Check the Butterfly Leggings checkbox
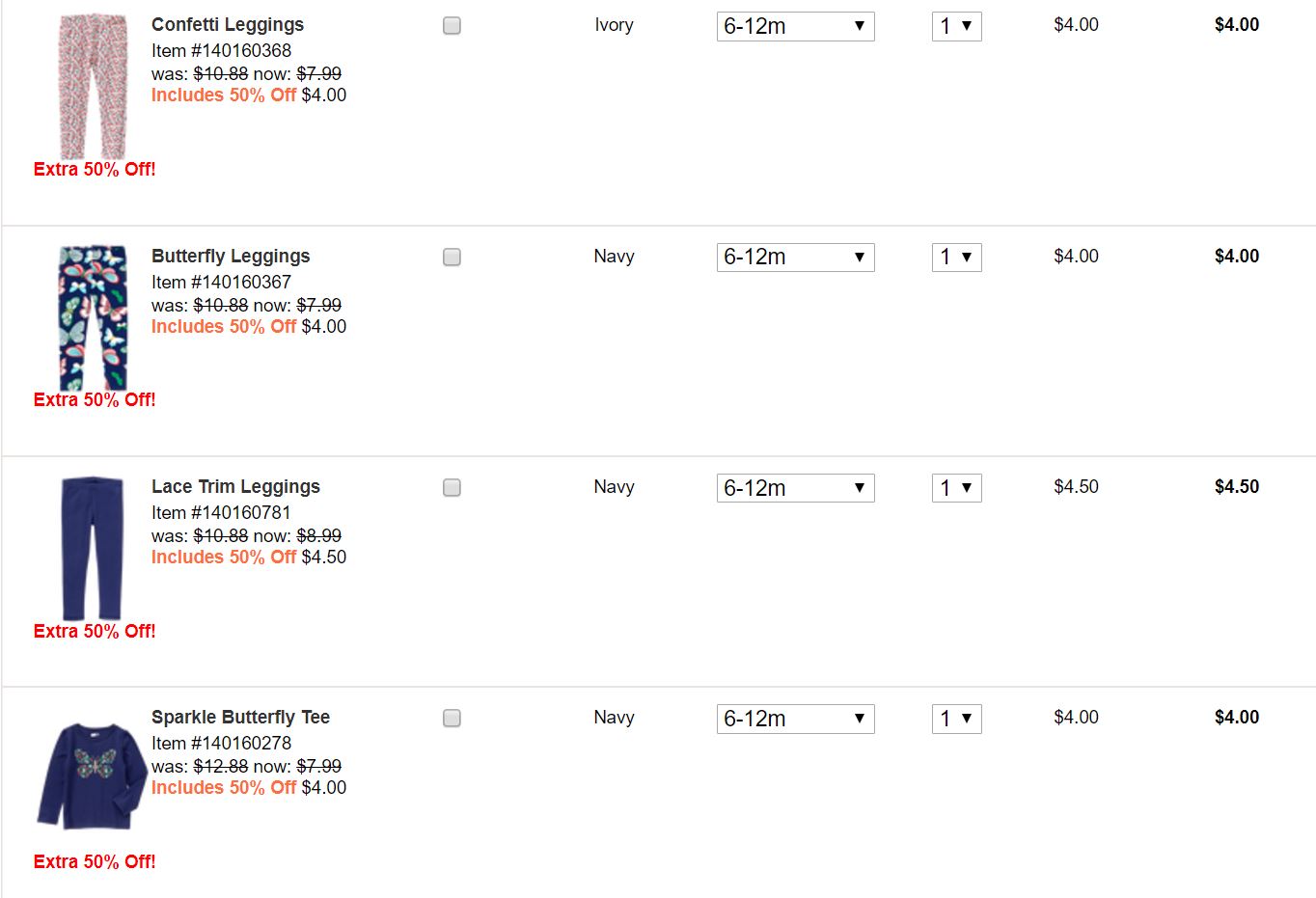Screen dimensions: 1316x898 [452, 257]
